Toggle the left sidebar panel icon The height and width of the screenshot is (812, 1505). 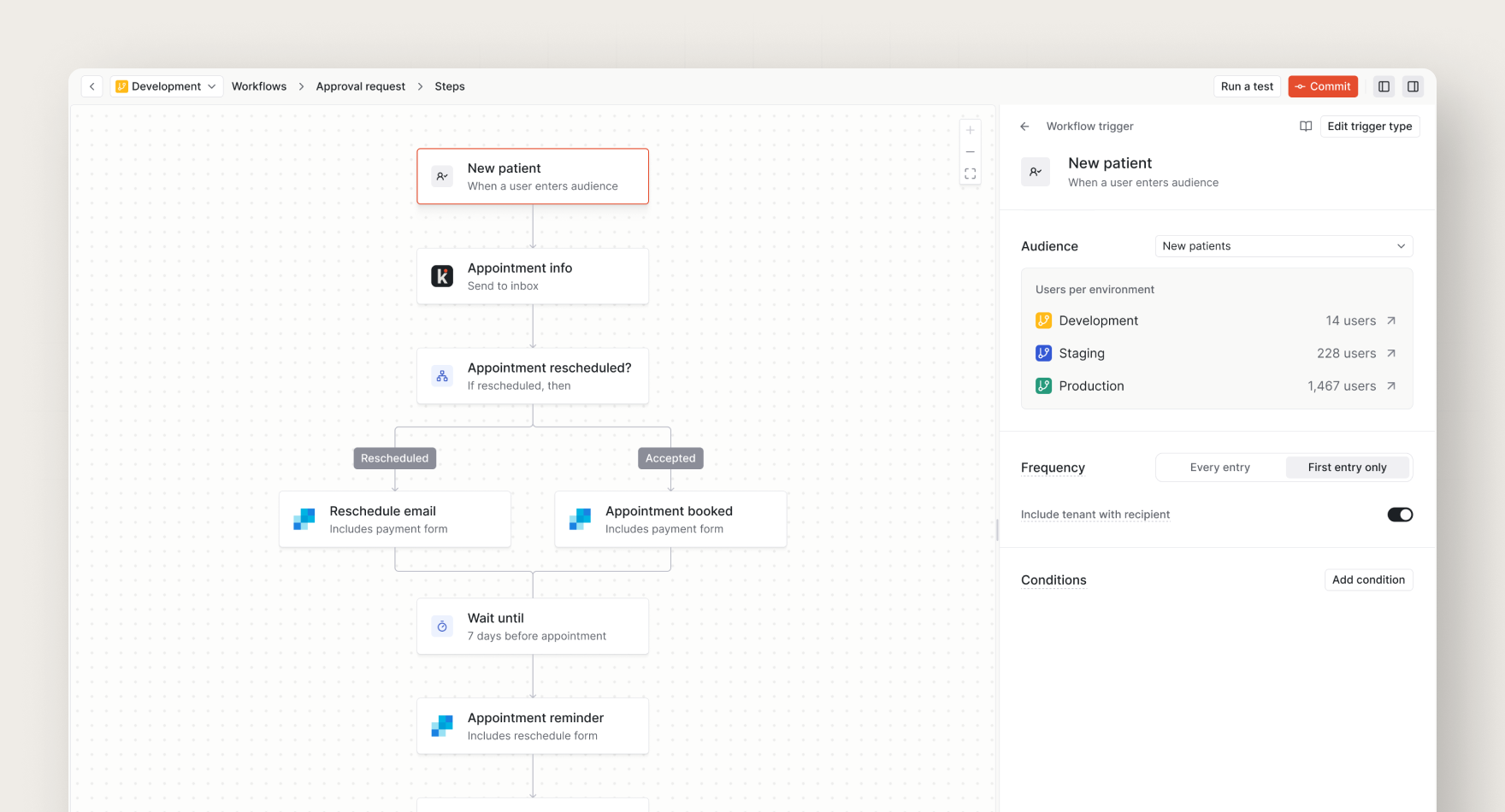click(x=1384, y=86)
